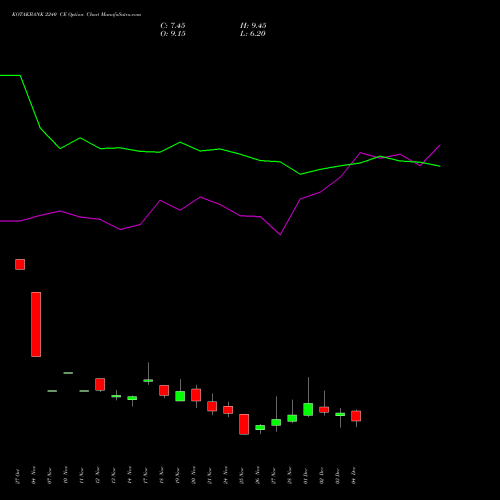The image size is (500, 500).
Task: Click the '12 Nov' date label
Action: coord(98,475)
